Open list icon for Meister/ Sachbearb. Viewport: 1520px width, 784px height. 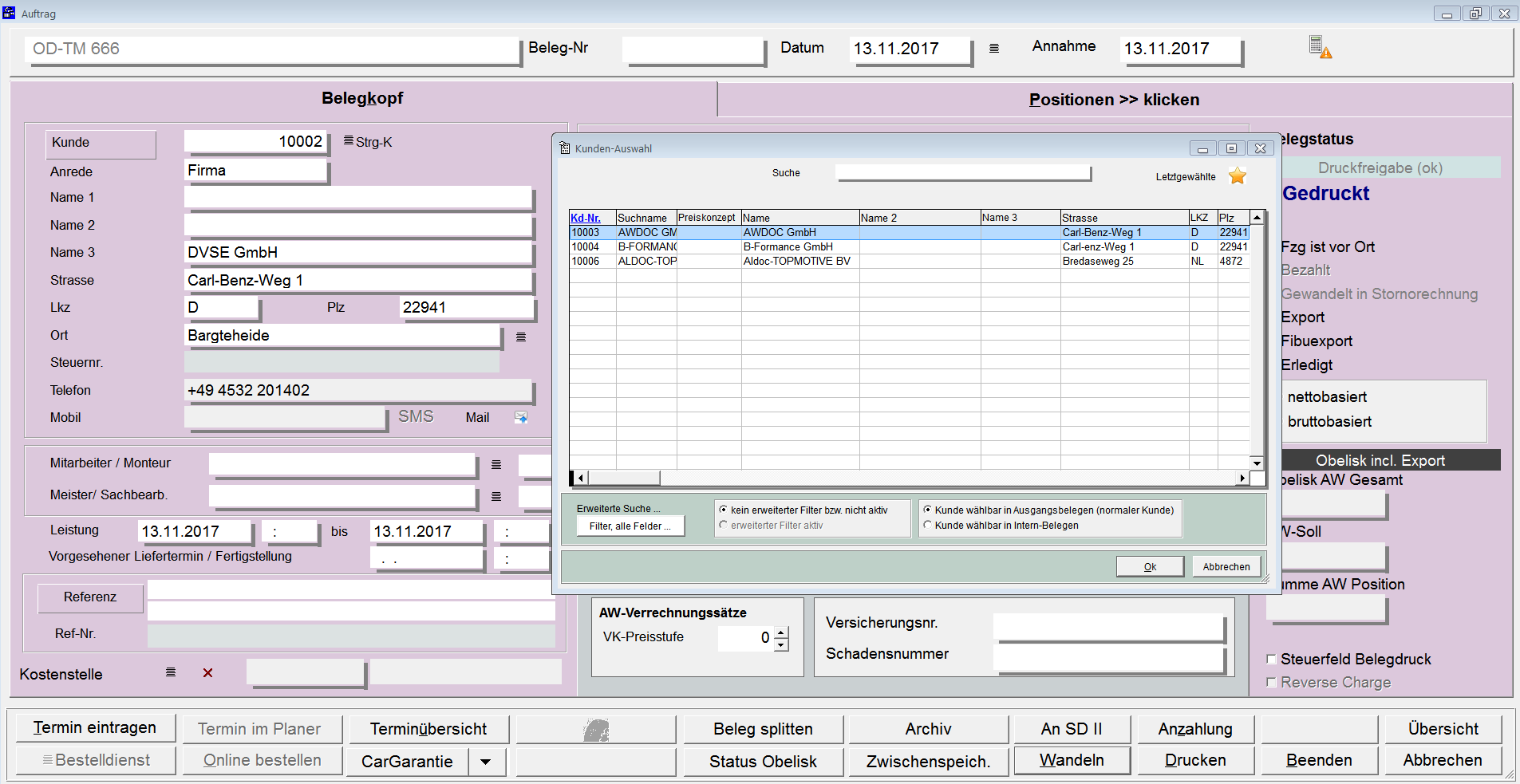496,496
